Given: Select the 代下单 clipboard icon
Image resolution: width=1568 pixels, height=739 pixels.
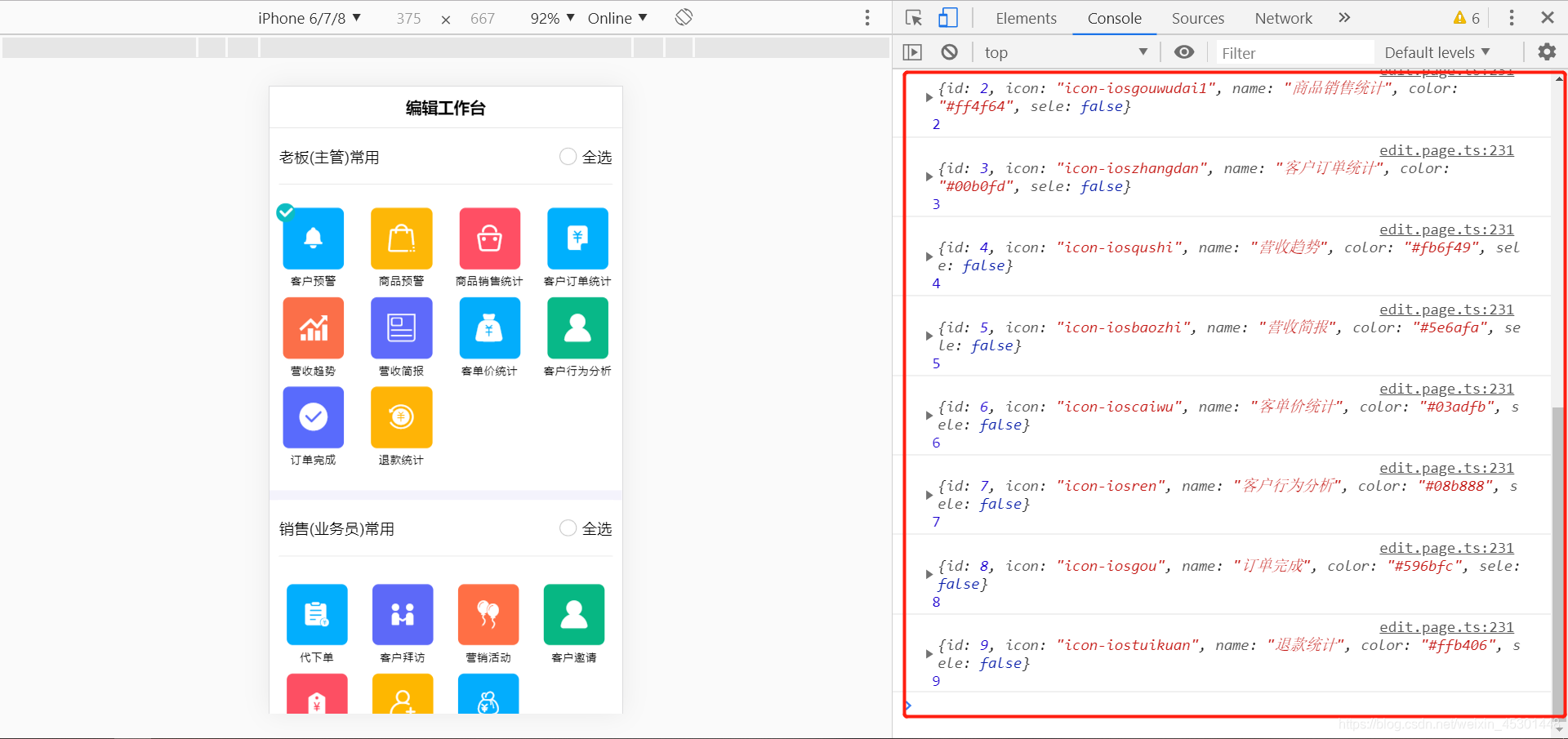Looking at the screenshot, I should pos(317,615).
